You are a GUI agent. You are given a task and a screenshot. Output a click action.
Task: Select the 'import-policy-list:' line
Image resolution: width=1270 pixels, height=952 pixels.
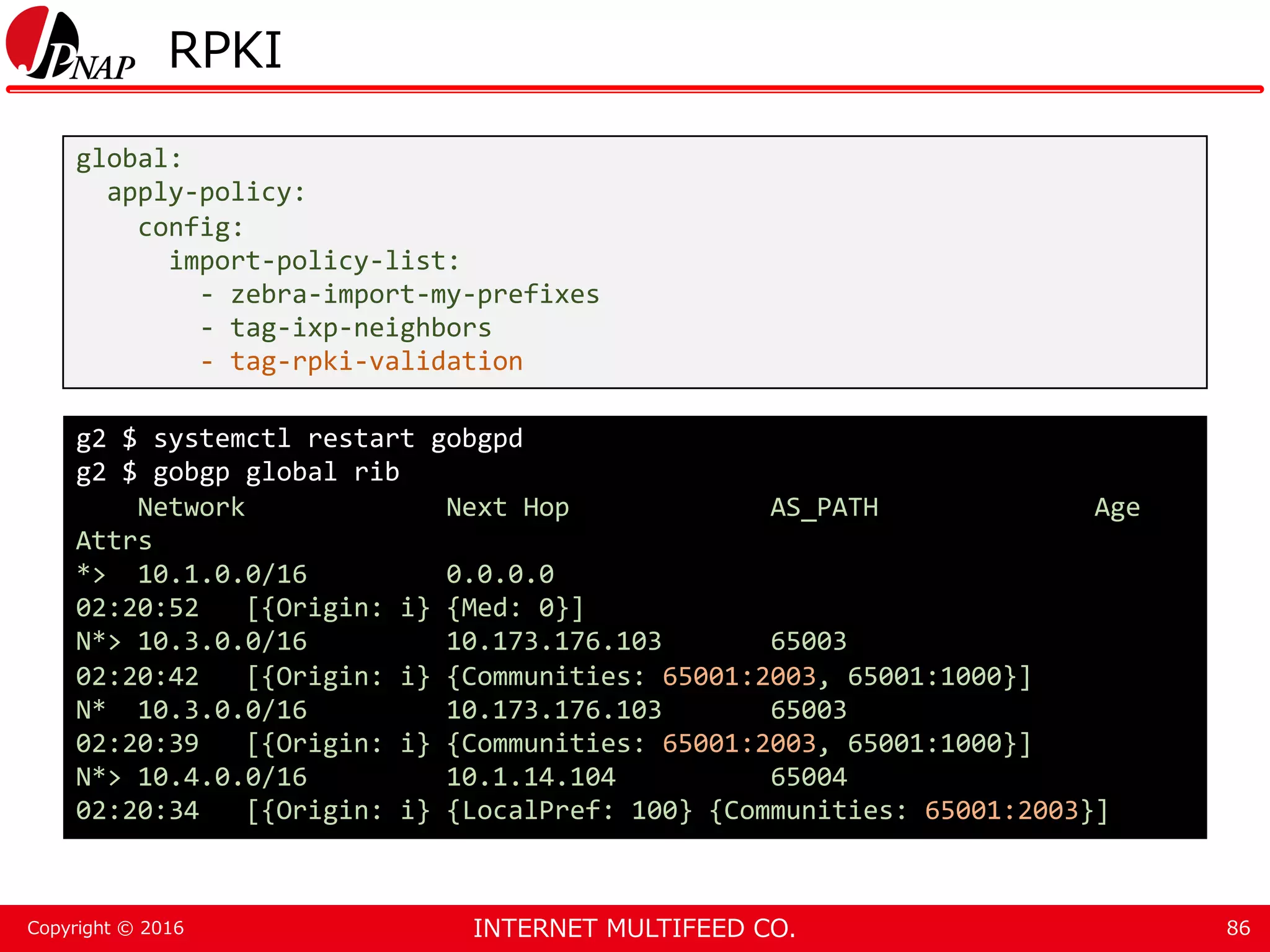[x=314, y=260]
